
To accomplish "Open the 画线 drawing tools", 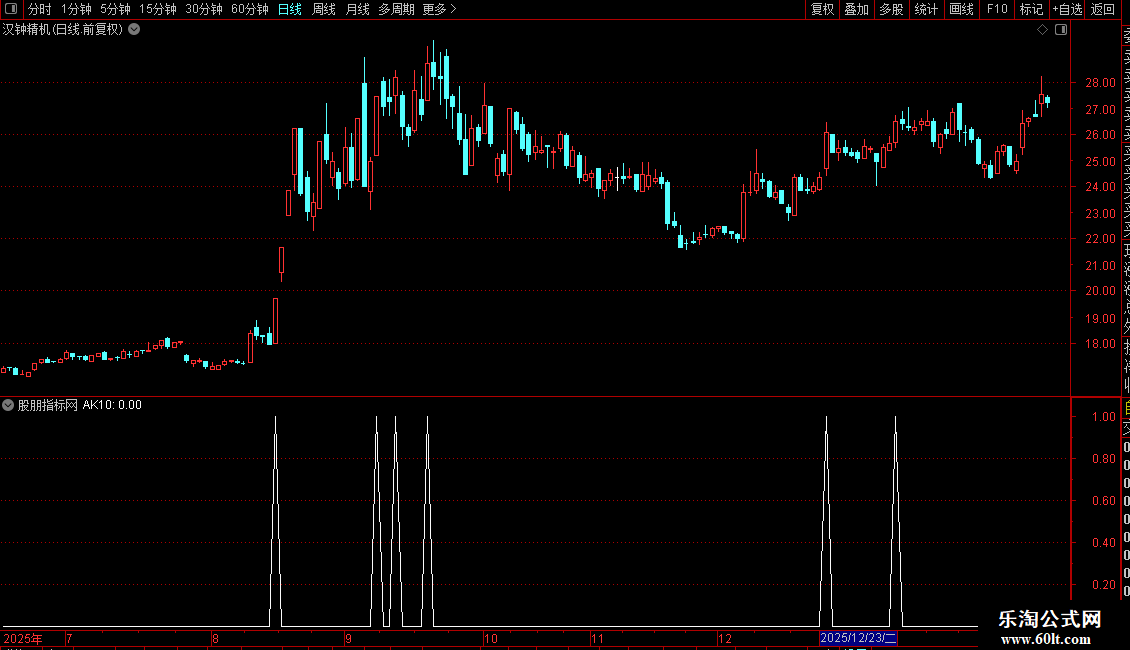I will click(x=961, y=9).
